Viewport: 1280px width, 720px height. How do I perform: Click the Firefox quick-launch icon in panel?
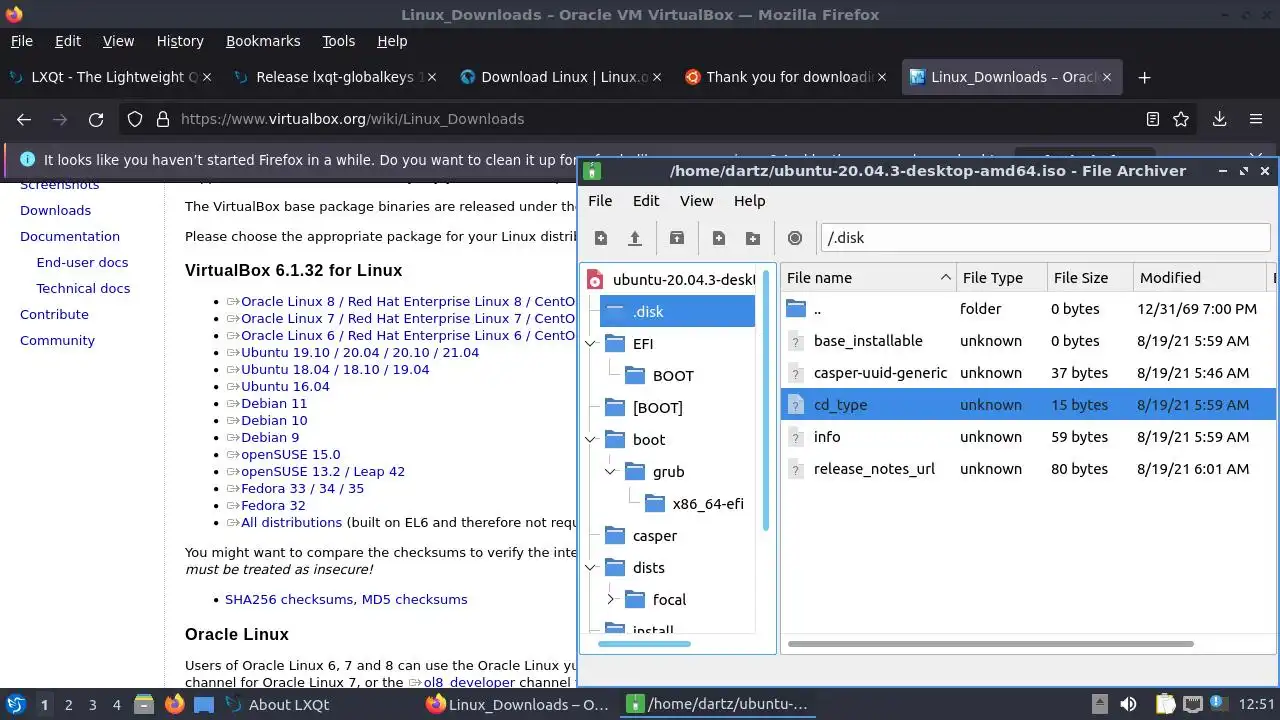coord(174,705)
